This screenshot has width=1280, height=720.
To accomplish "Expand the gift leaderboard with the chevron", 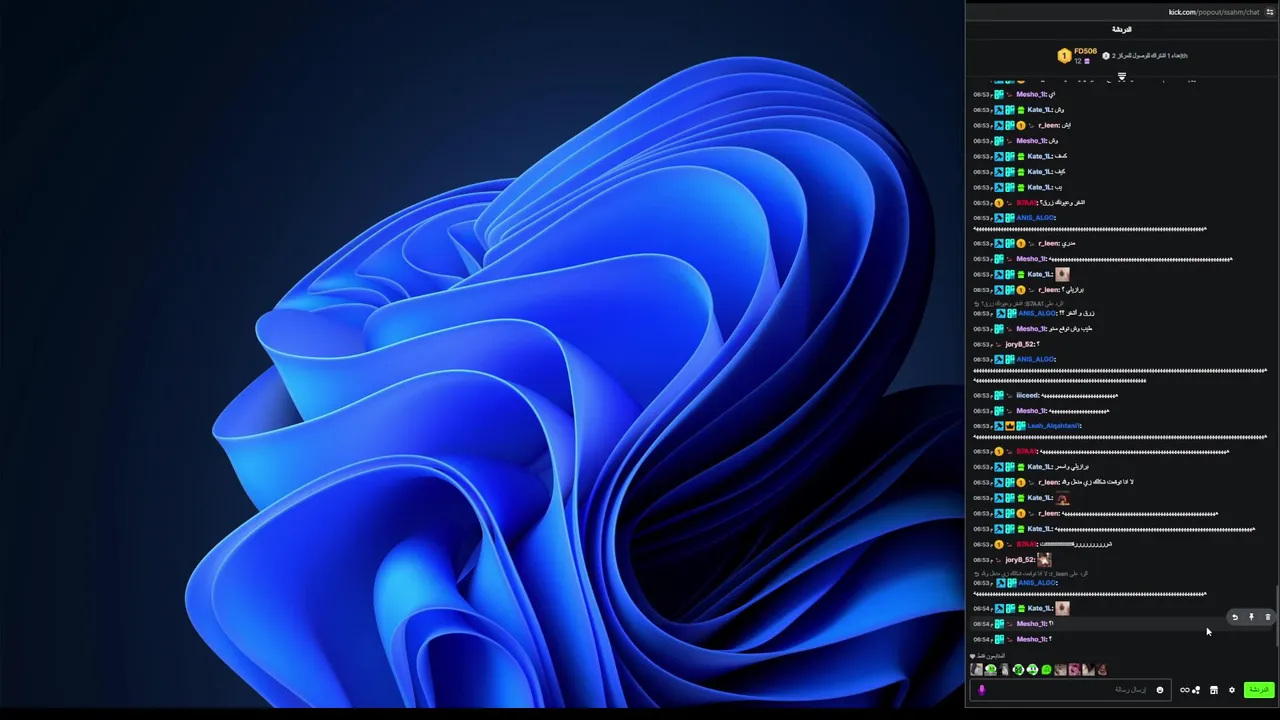I will point(1122,76).
